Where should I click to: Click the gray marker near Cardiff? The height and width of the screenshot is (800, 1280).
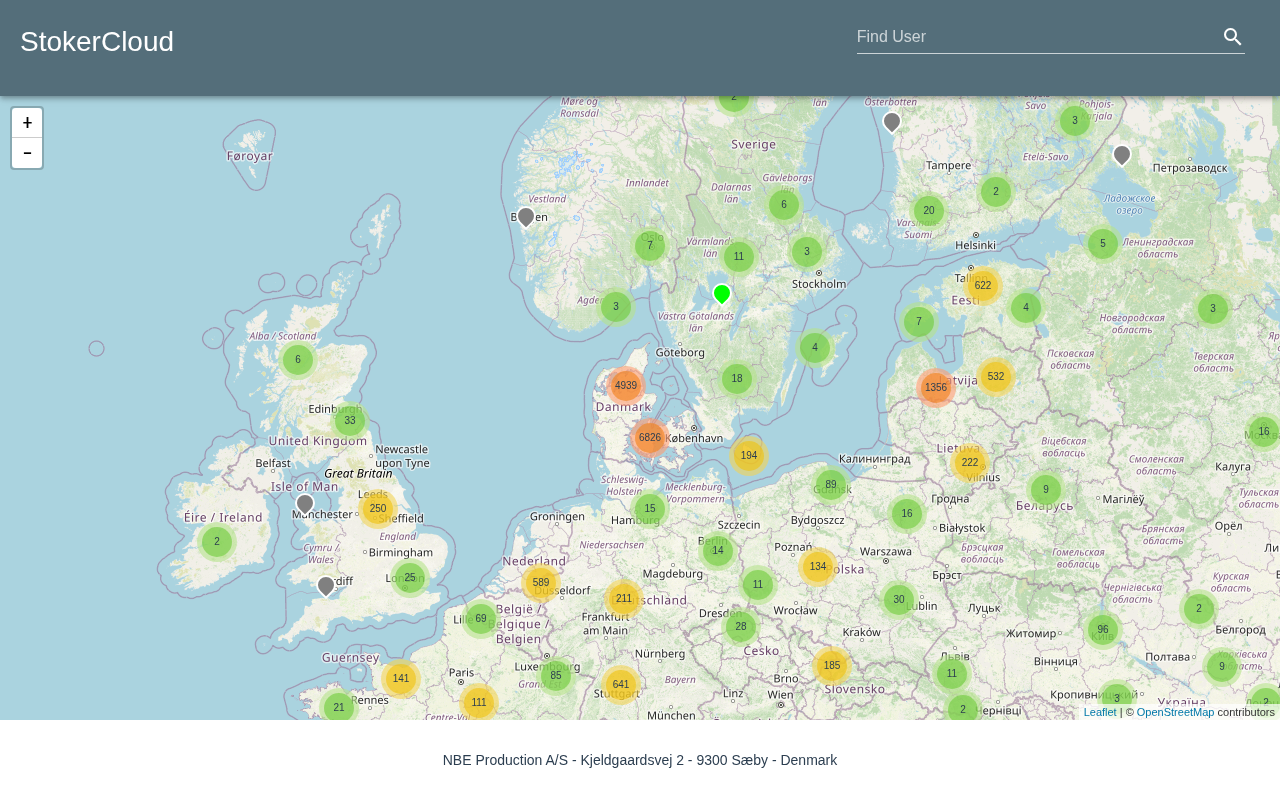point(326,585)
